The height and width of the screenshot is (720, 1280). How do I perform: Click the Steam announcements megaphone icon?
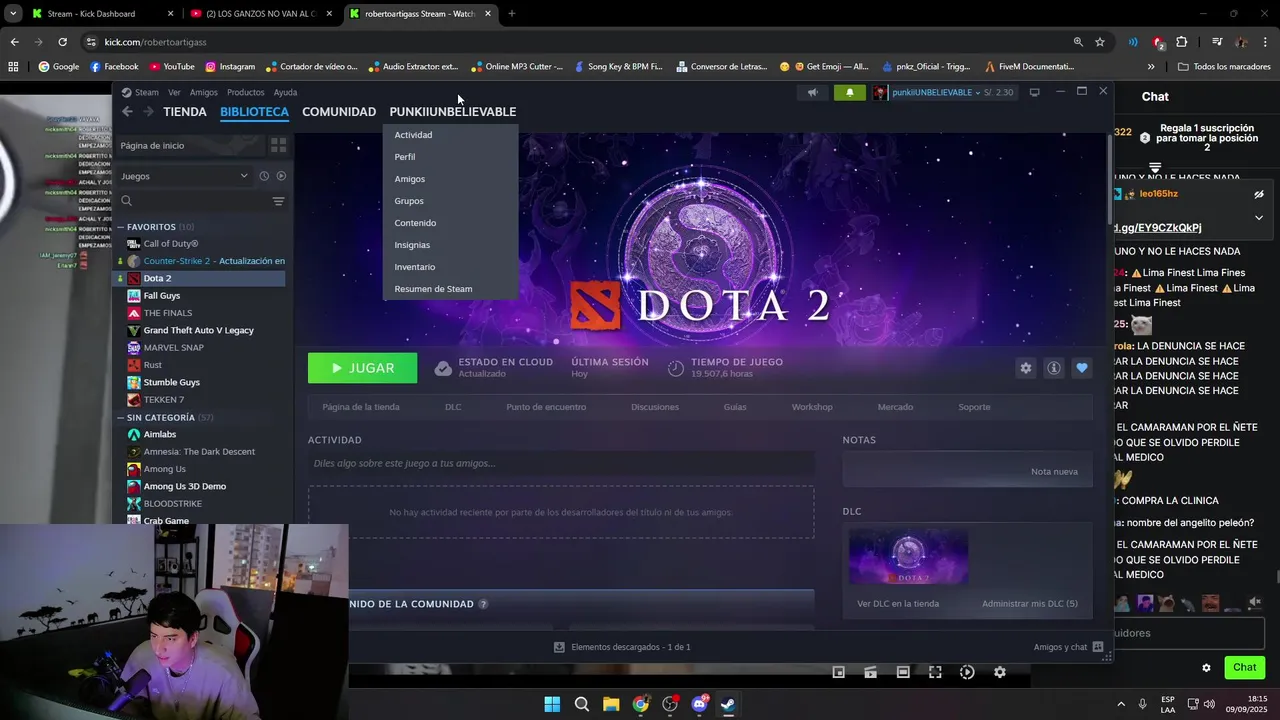pos(813,92)
